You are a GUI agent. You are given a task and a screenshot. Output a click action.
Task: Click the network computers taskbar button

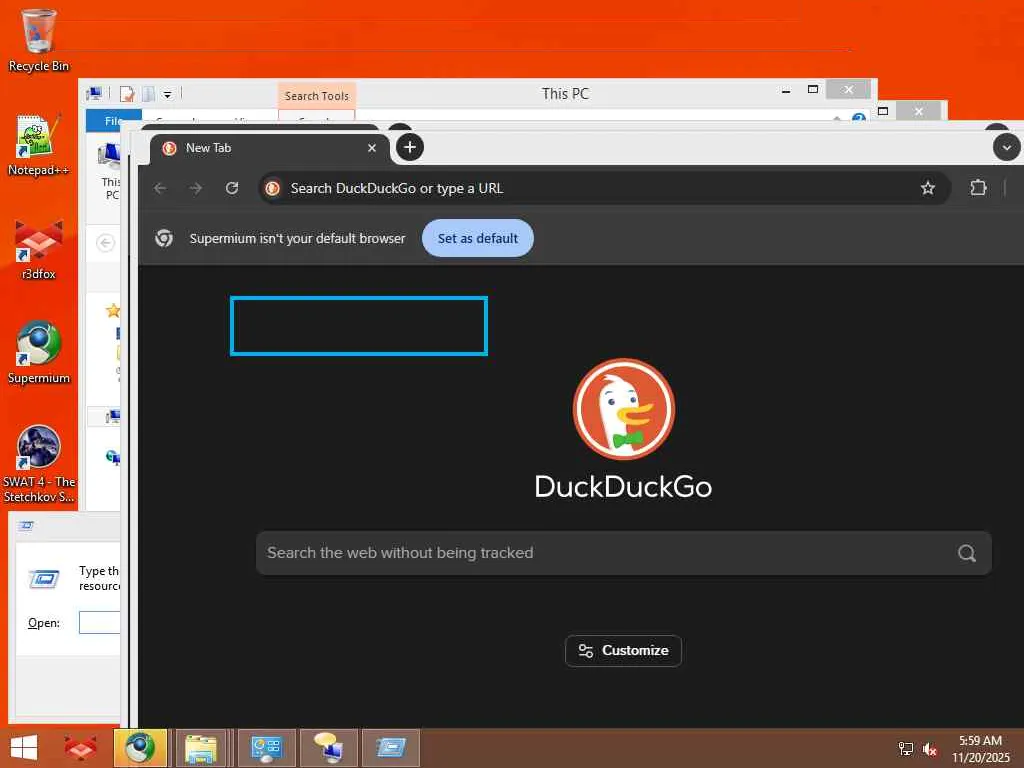(x=329, y=748)
